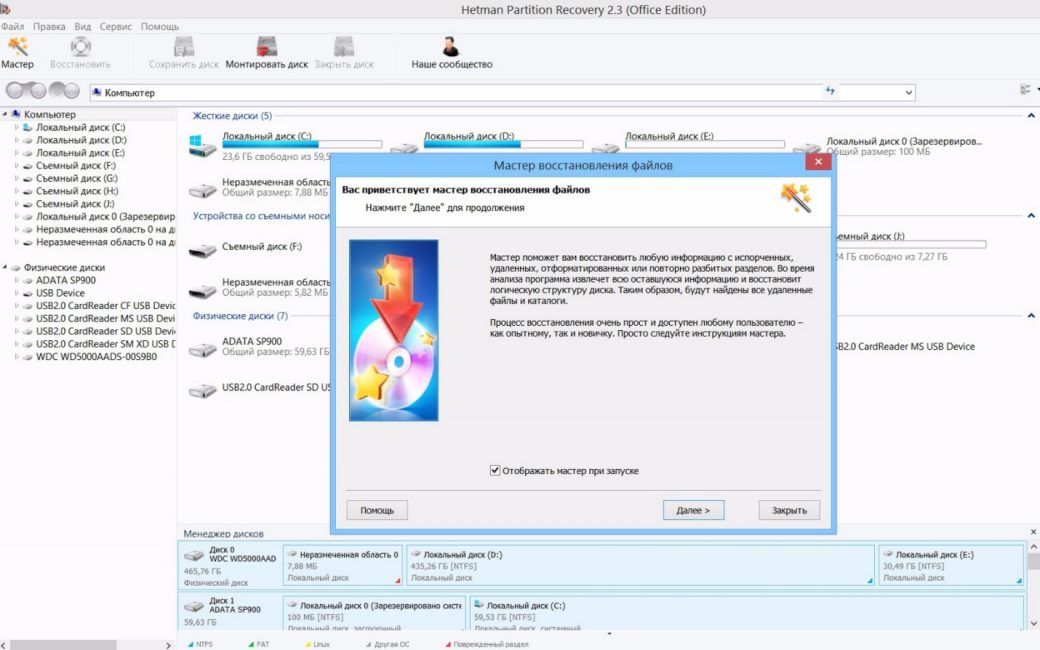Select Съемный диск (F:) icon in main panel
Image resolution: width=1040 pixels, height=650 pixels.
[203, 251]
